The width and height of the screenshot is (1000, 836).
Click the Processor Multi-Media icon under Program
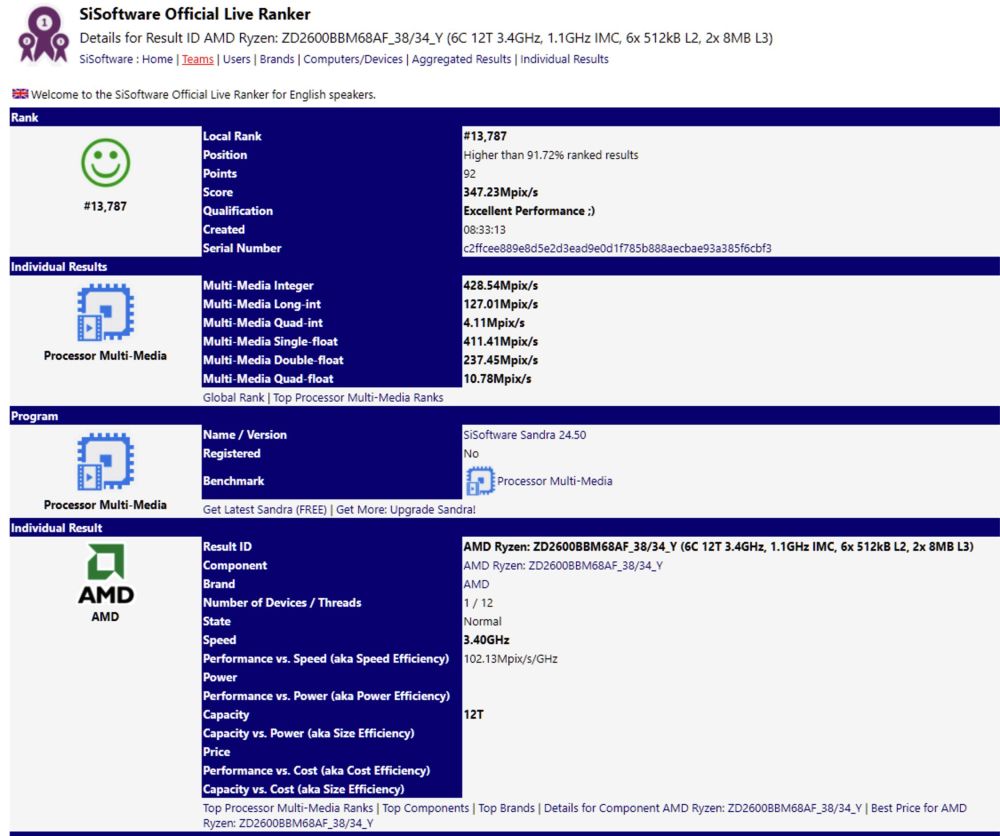click(x=105, y=462)
